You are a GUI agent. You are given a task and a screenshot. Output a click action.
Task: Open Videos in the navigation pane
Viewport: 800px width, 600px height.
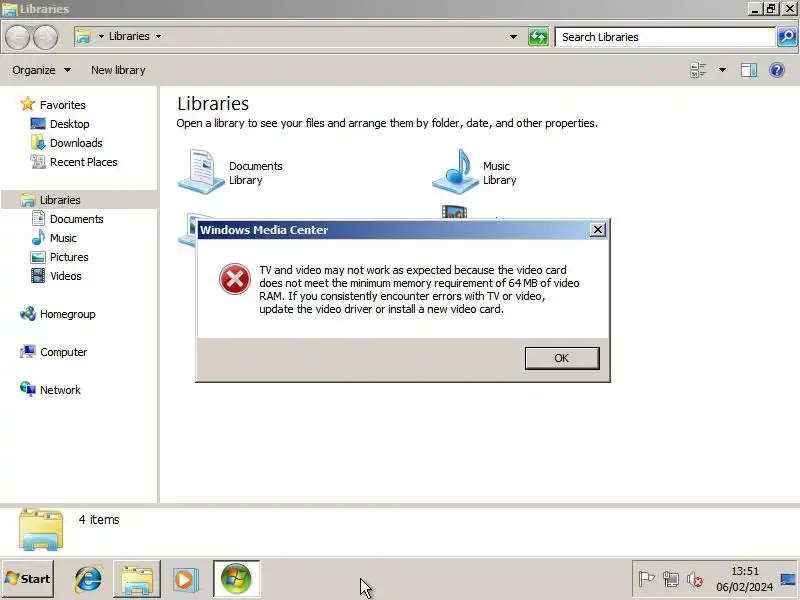pos(56,276)
